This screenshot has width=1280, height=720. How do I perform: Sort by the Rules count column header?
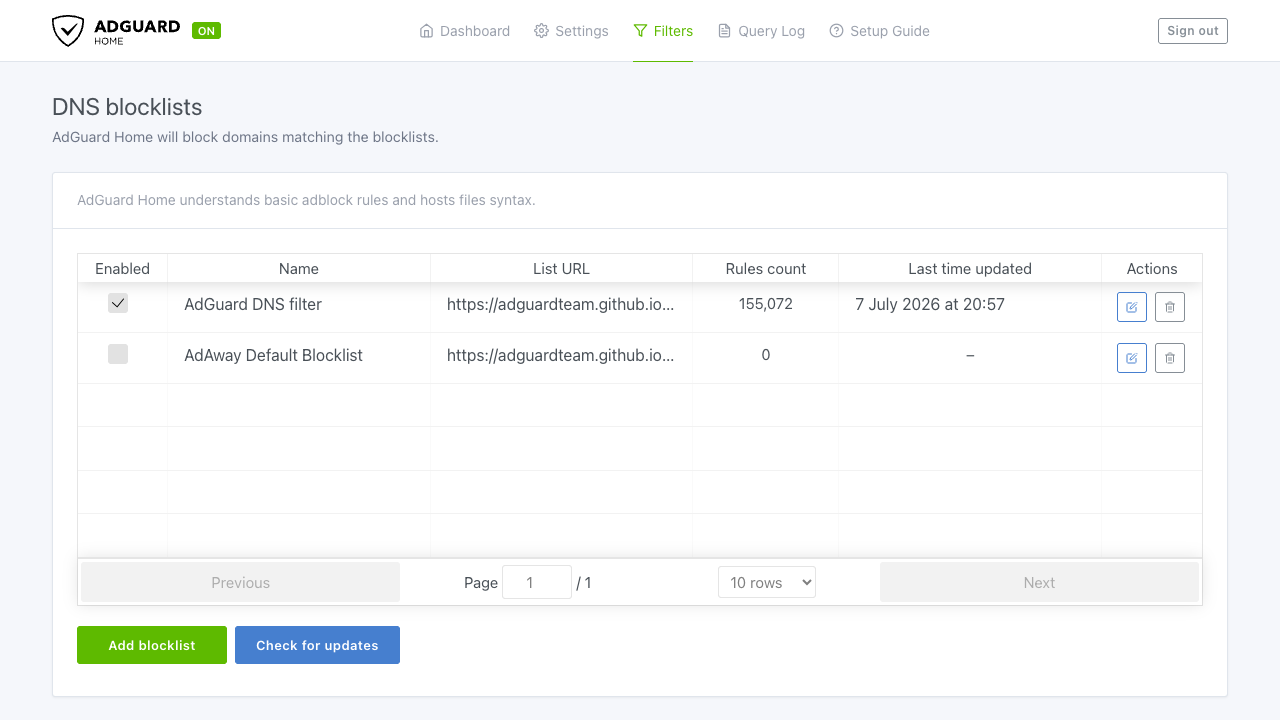pos(766,268)
